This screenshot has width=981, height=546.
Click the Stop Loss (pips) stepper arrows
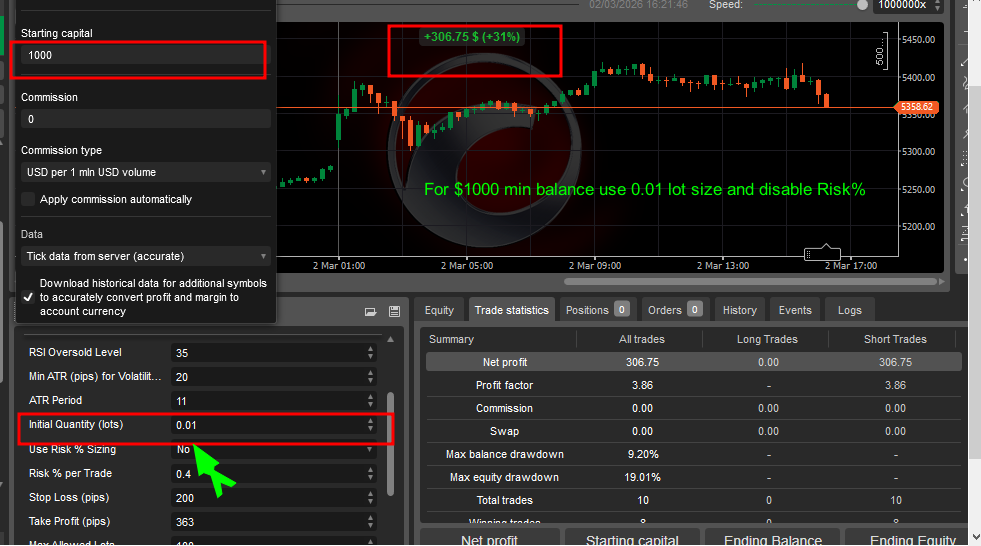[x=370, y=498]
